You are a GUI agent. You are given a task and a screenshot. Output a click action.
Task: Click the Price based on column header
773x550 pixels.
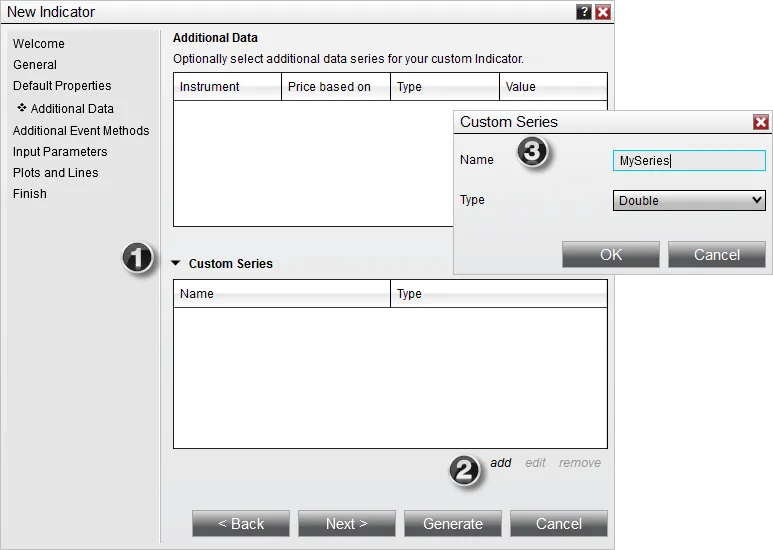336,87
